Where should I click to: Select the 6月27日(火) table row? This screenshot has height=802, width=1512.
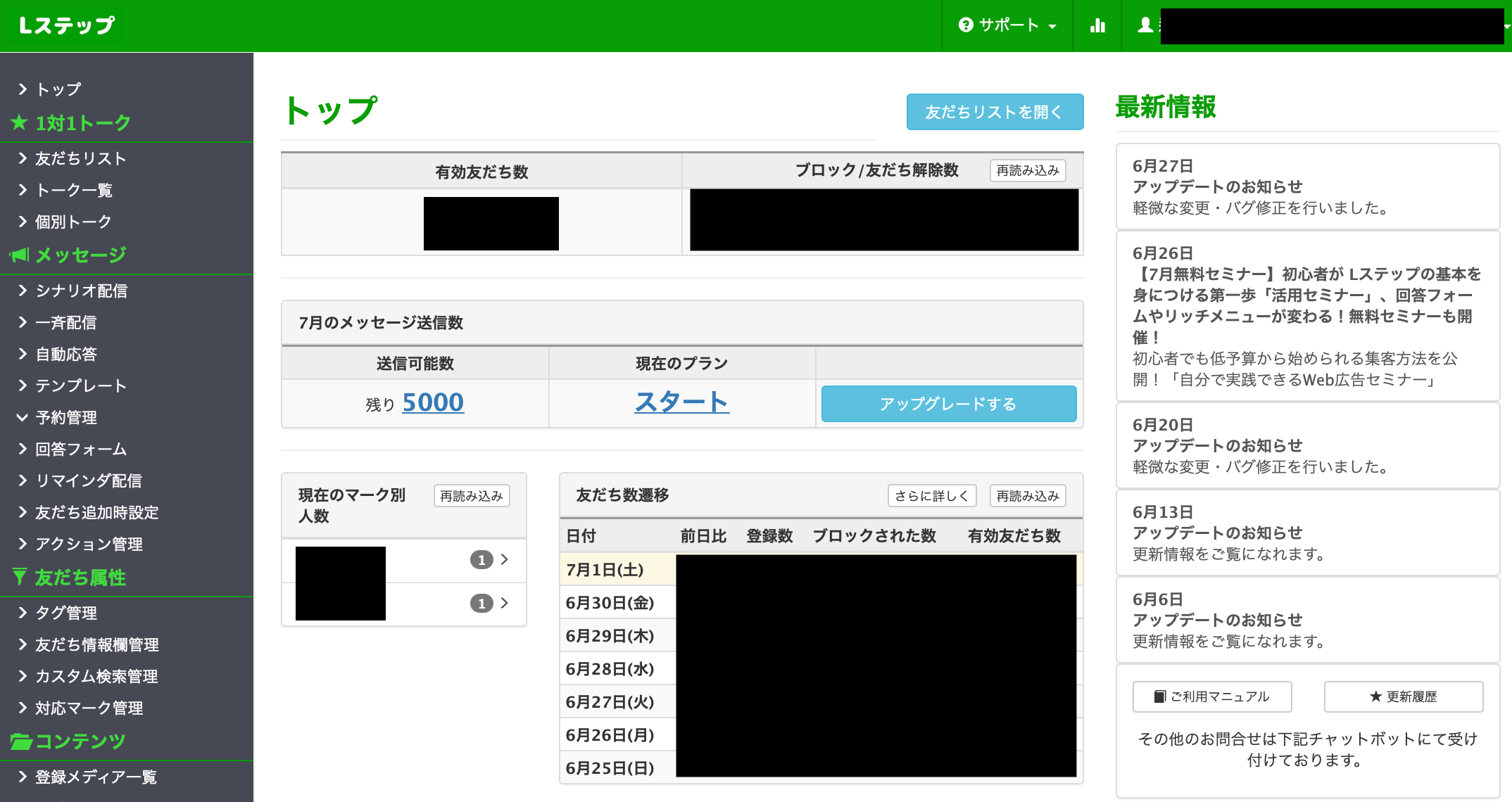[x=821, y=702]
